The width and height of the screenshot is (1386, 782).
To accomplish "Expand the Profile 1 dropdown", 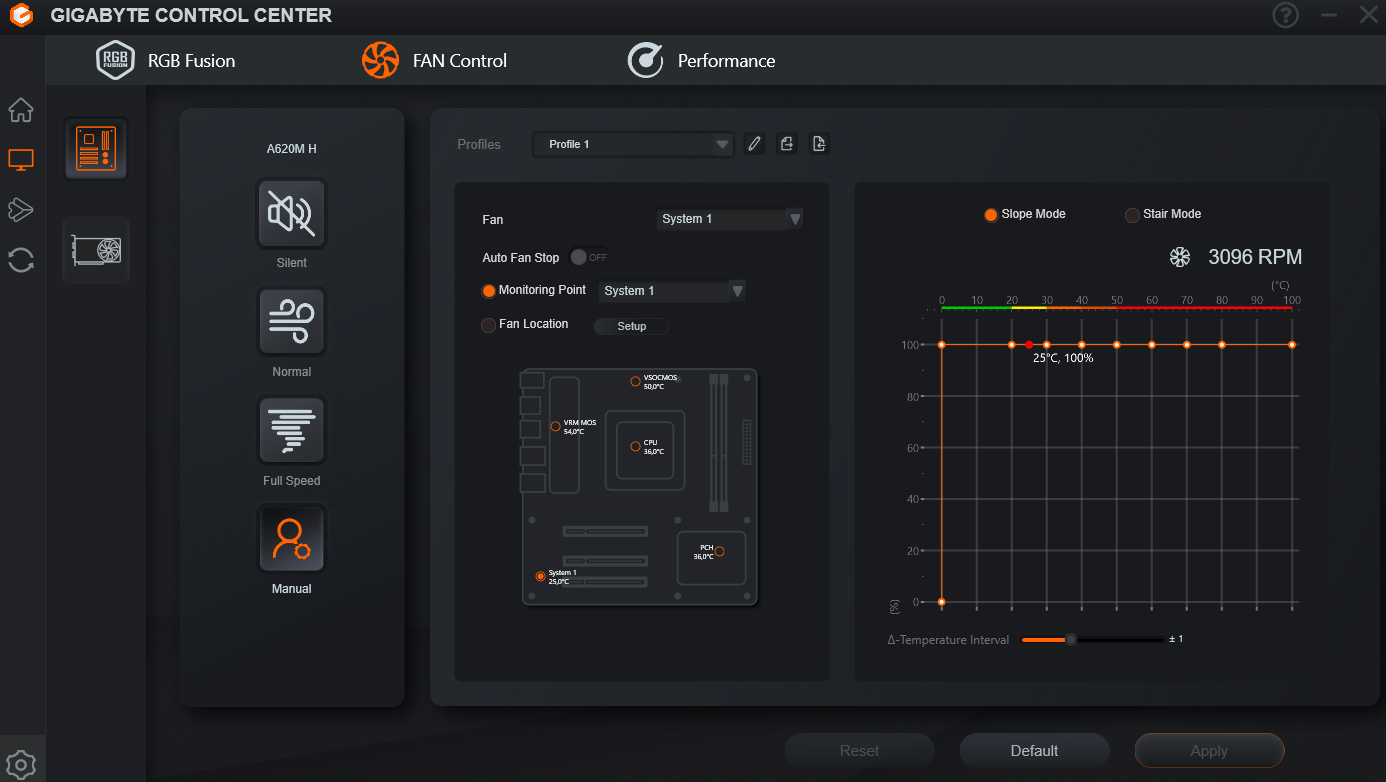I will [x=634, y=144].
